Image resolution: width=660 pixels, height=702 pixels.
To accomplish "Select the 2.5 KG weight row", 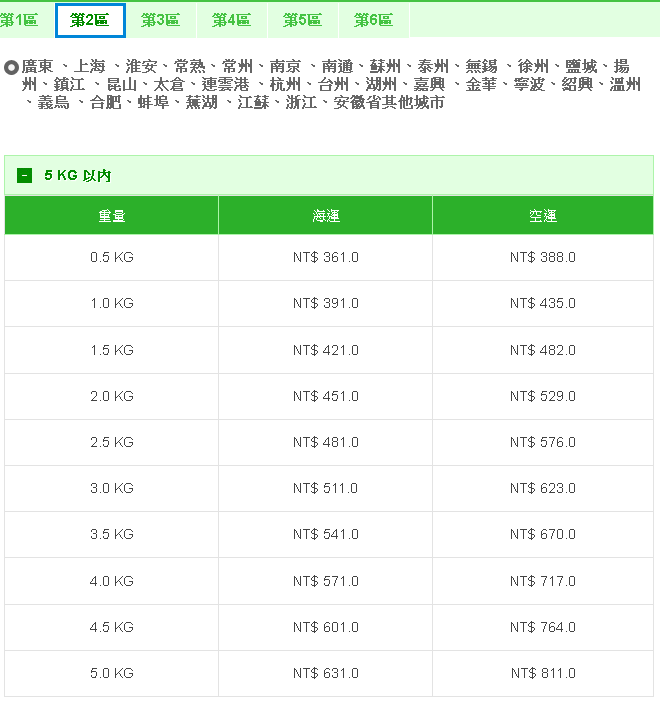I will (x=111, y=442).
